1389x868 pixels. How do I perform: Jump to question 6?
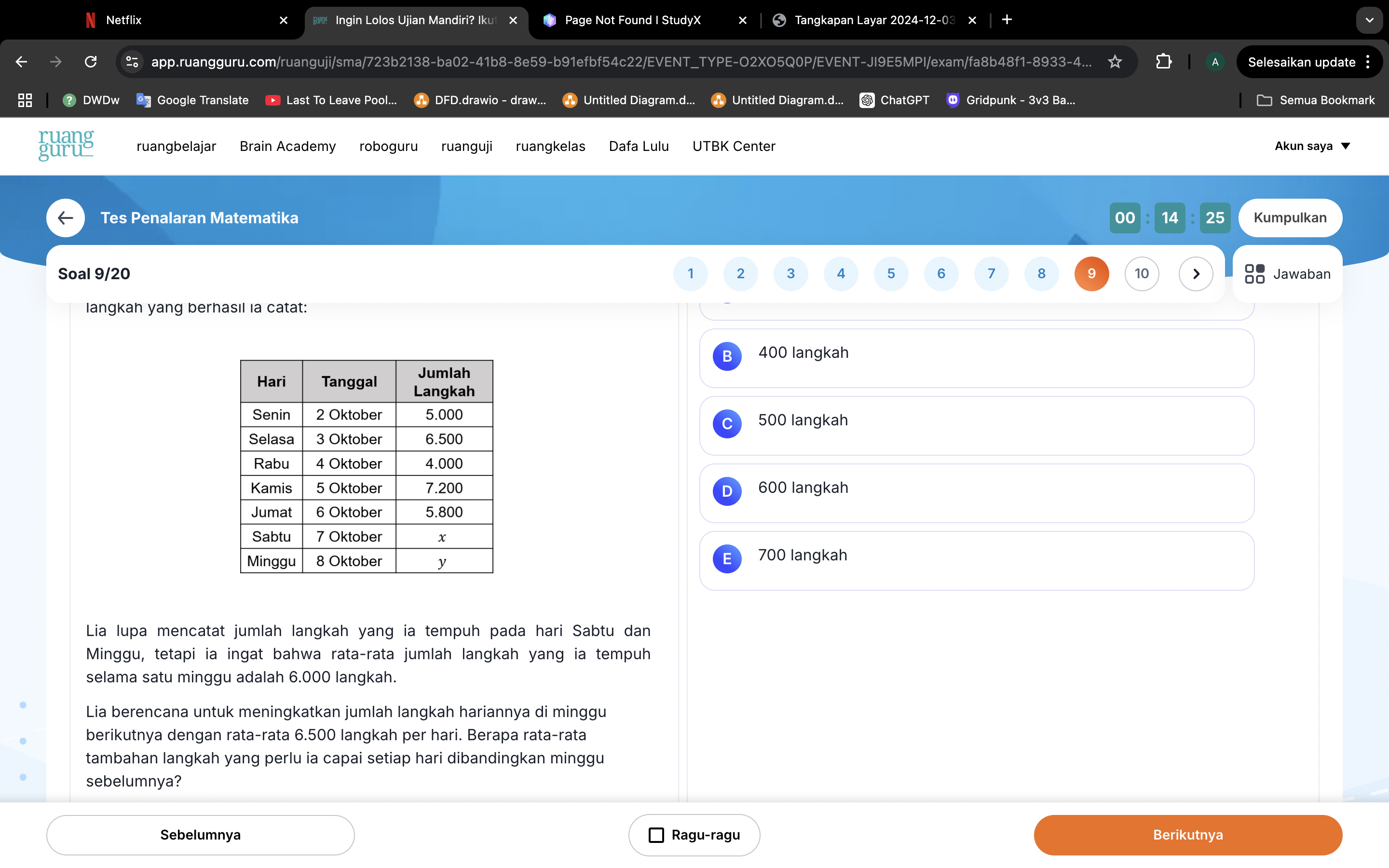pyautogui.click(x=941, y=274)
